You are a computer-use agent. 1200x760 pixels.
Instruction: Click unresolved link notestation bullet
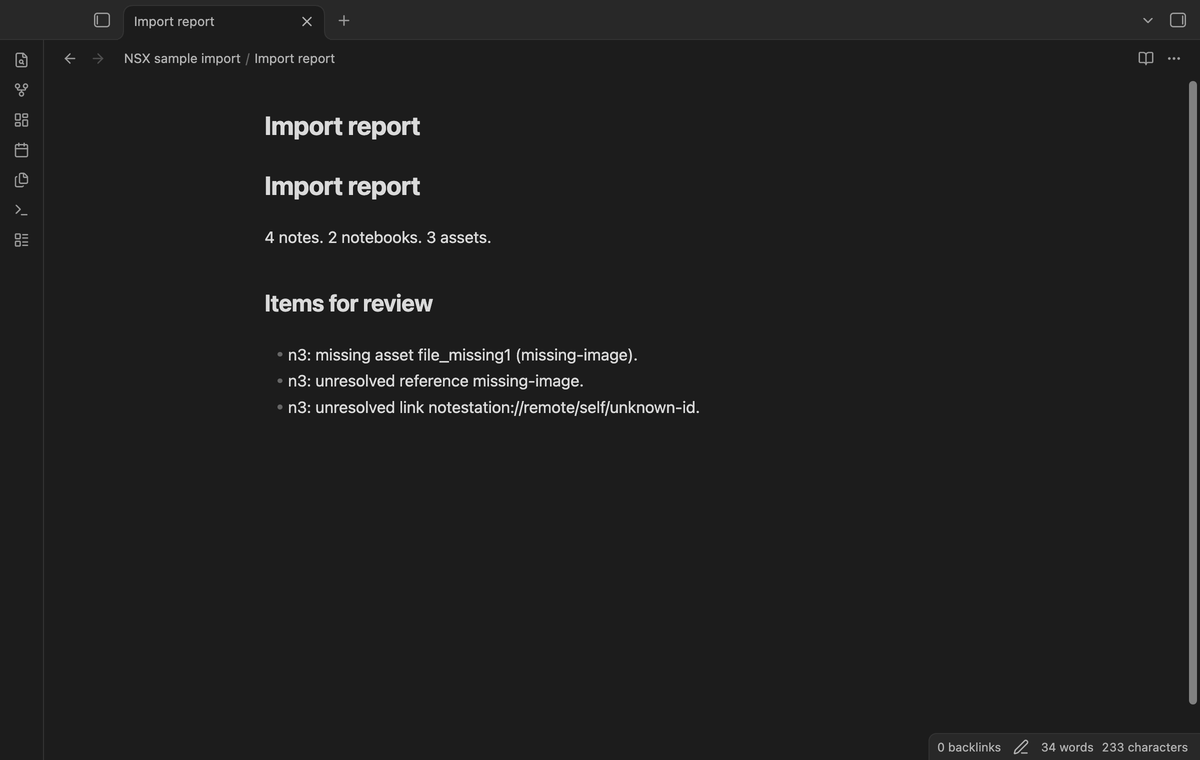tap(493, 407)
